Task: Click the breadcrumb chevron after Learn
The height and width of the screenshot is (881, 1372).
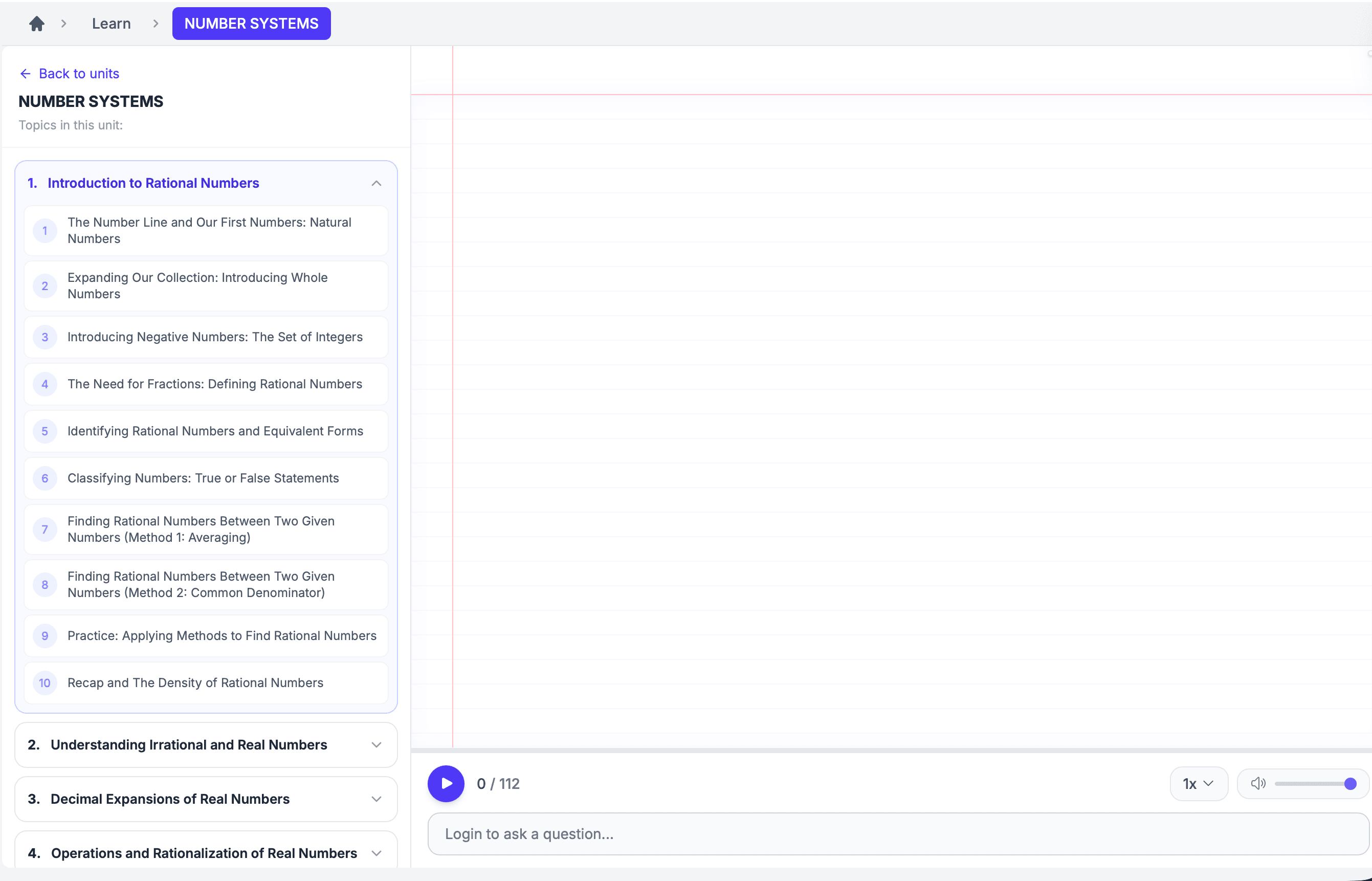Action: [155, 23]
